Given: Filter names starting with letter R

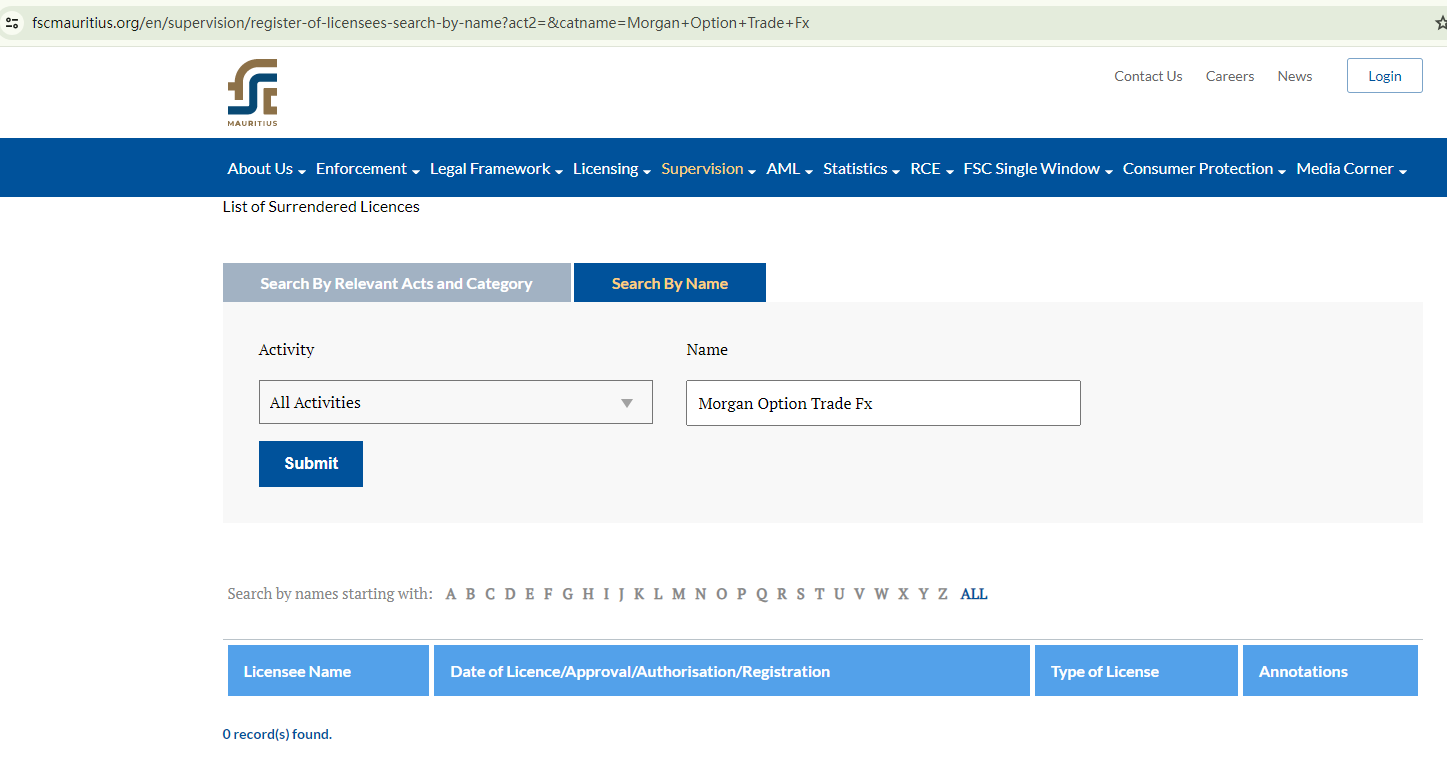Looking at the screenshot, I should 782,594.
